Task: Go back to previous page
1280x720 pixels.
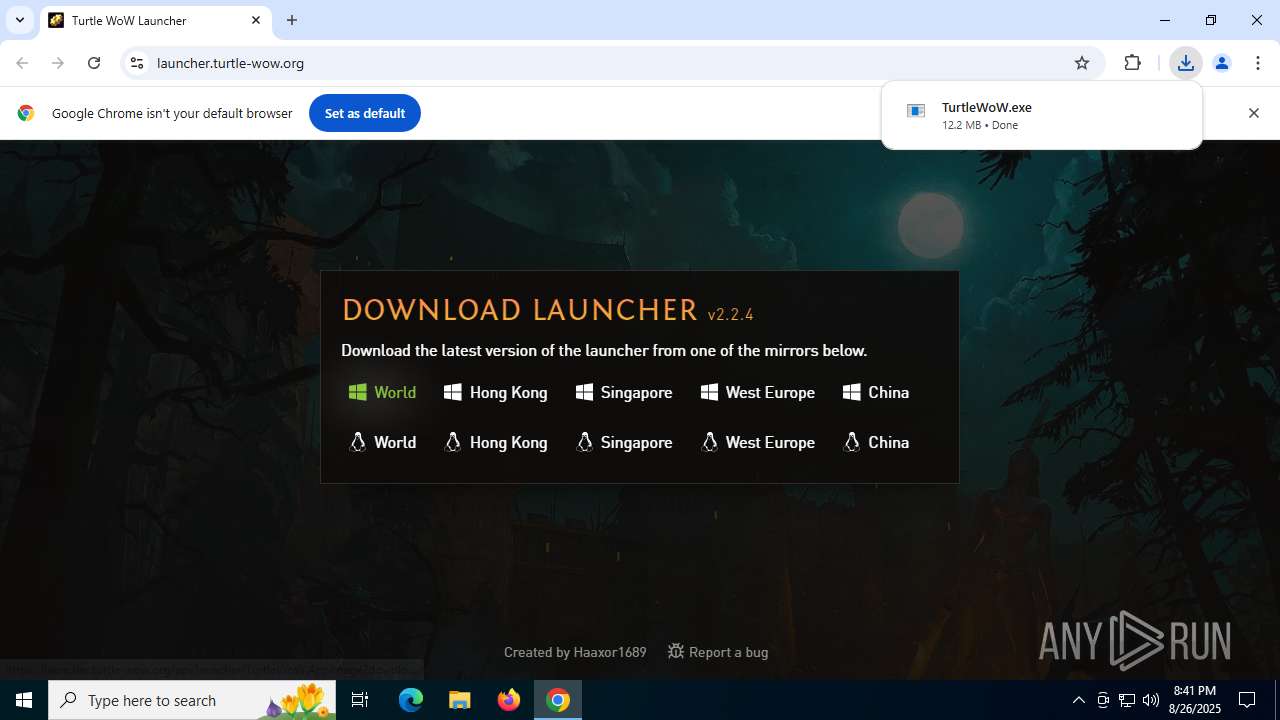Action: click(x=22, y=63)
